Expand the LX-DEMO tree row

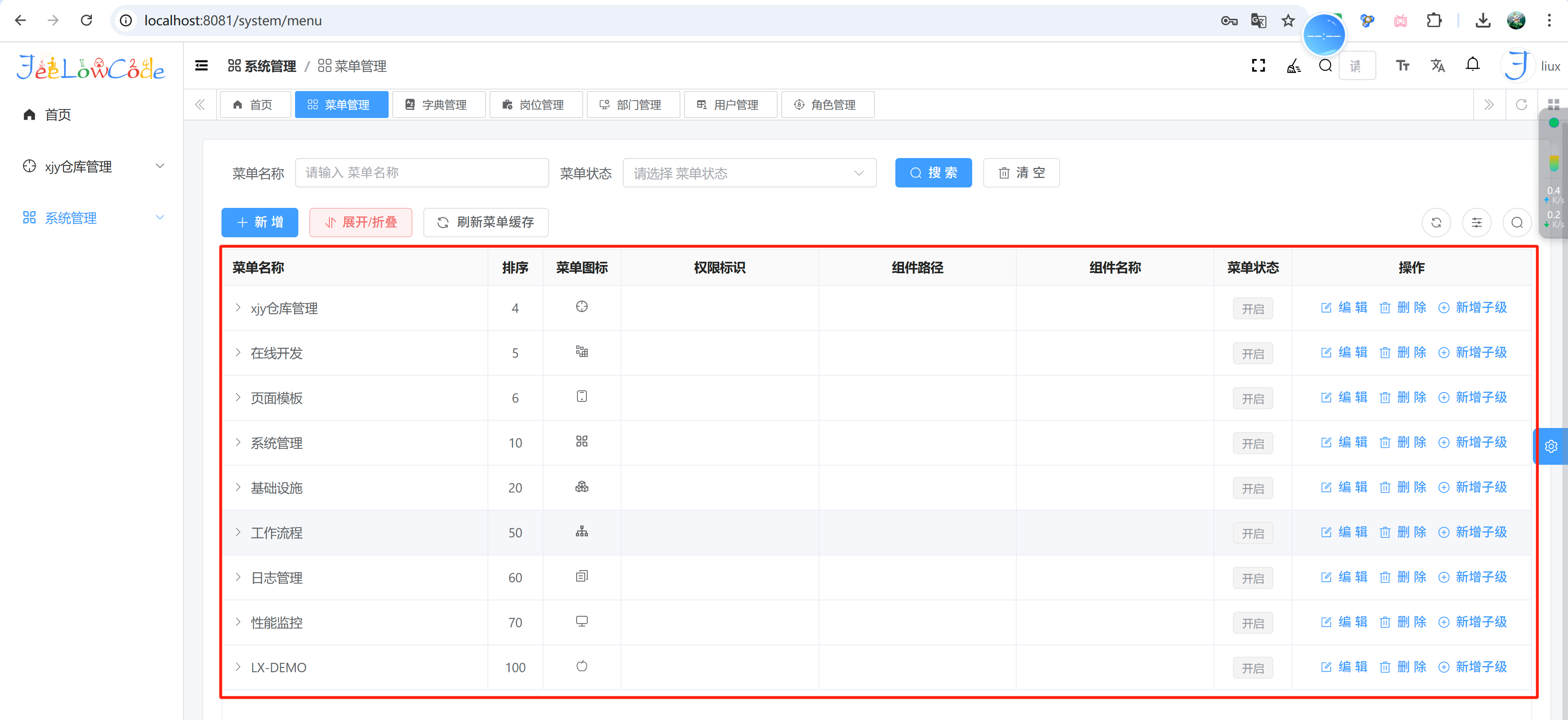(238, 667)
